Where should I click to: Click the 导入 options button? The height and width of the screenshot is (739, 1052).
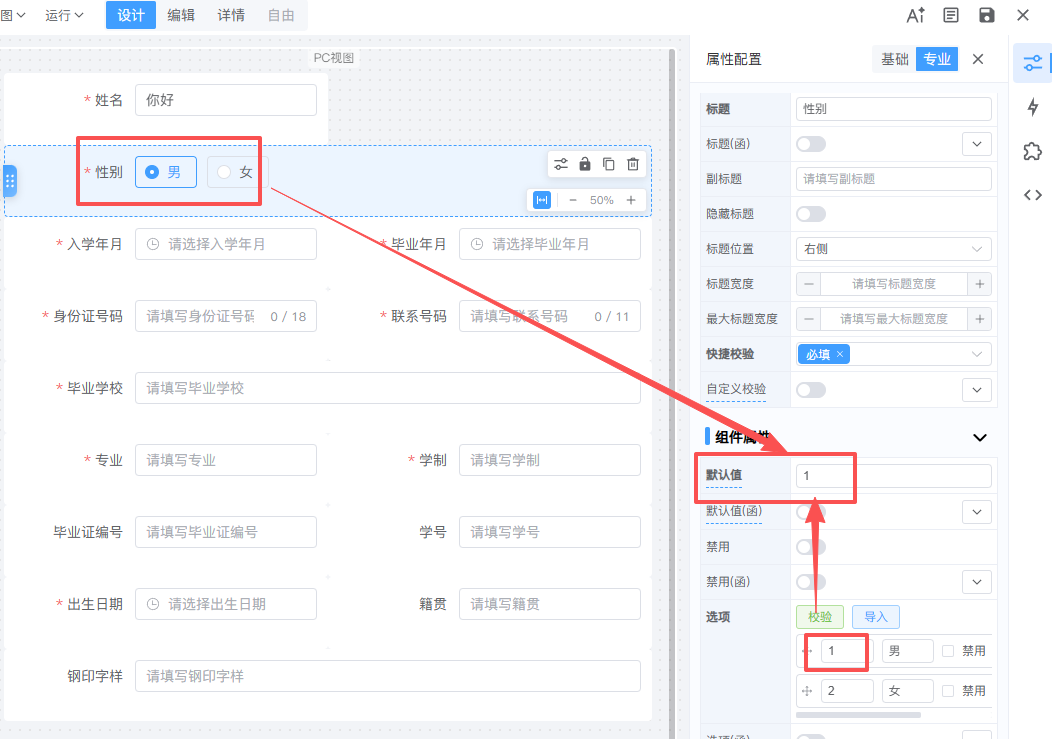(x=876, y=617)
